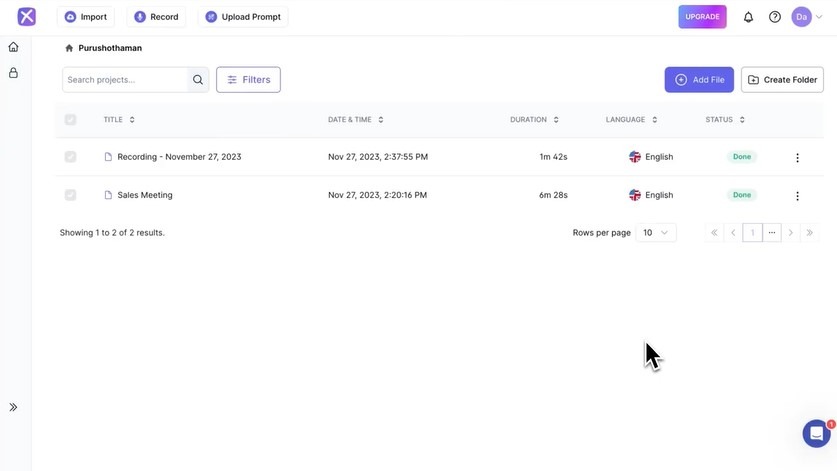Open the help question mark icon
Viewport: 837px width, 471px height.
[775, 17]
